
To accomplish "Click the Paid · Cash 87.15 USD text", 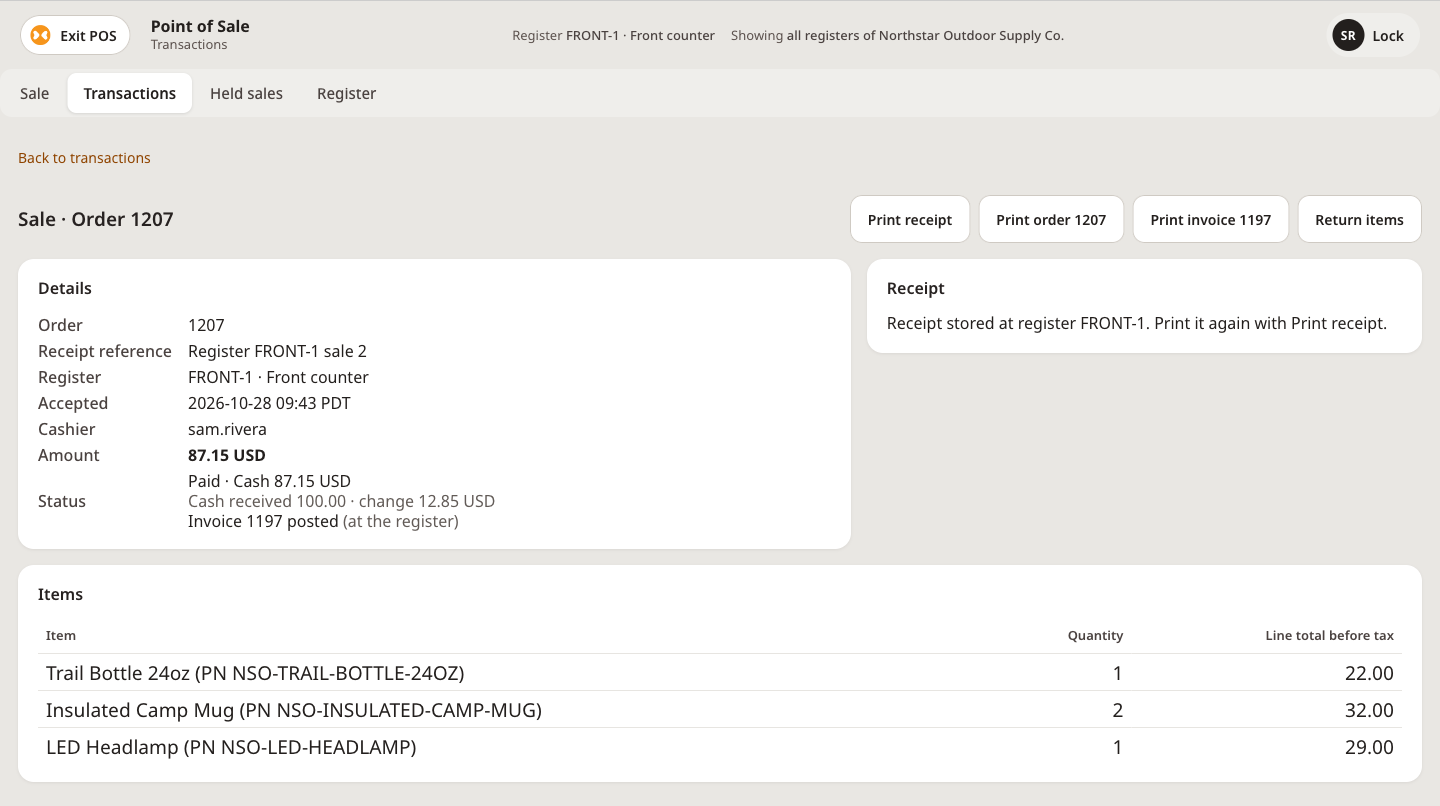I will (269, 481).
